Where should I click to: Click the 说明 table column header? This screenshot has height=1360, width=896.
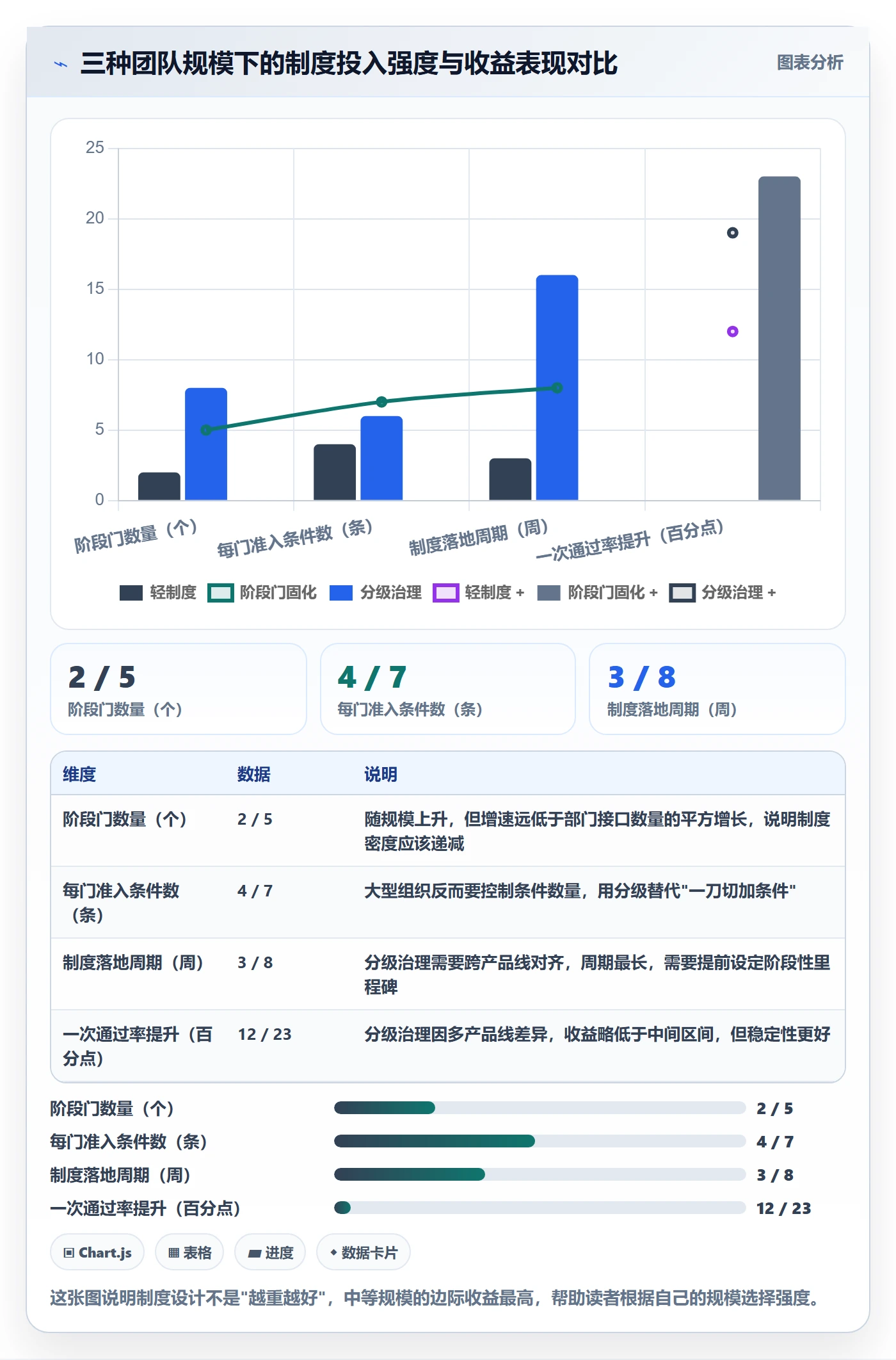381,774
